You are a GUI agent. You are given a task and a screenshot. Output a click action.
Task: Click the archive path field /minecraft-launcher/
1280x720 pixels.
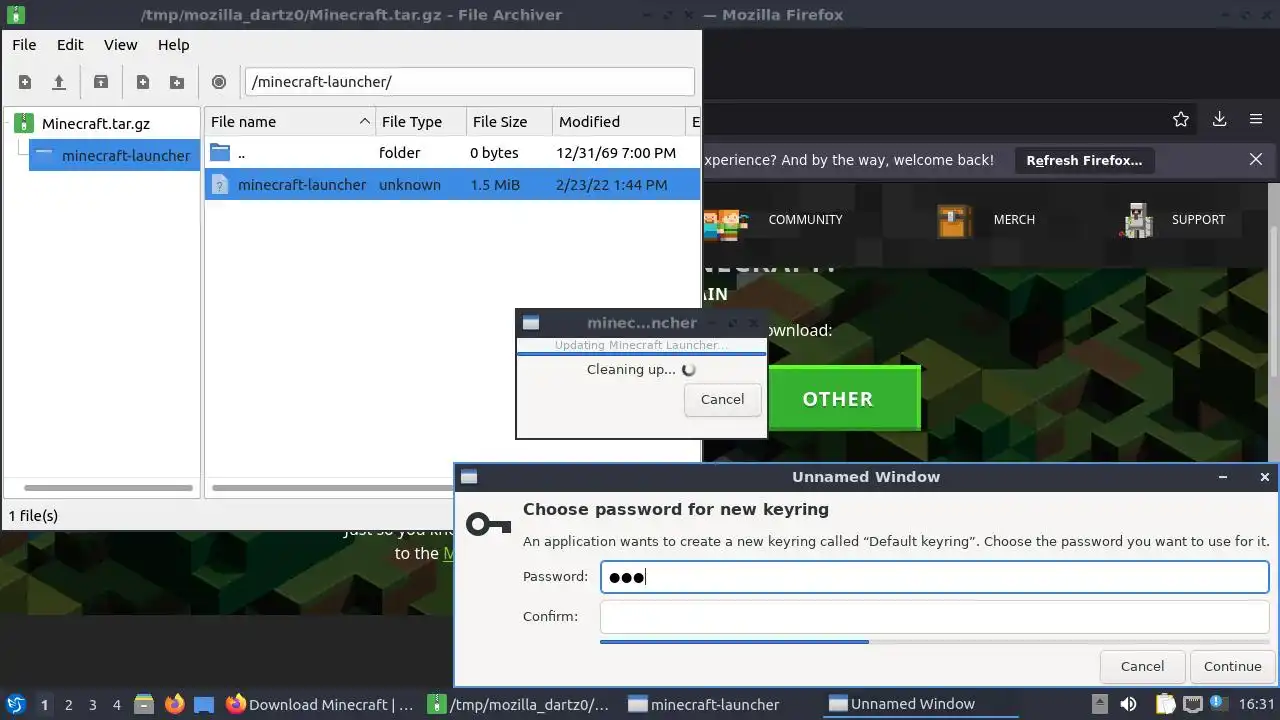(x=469, y=82)
